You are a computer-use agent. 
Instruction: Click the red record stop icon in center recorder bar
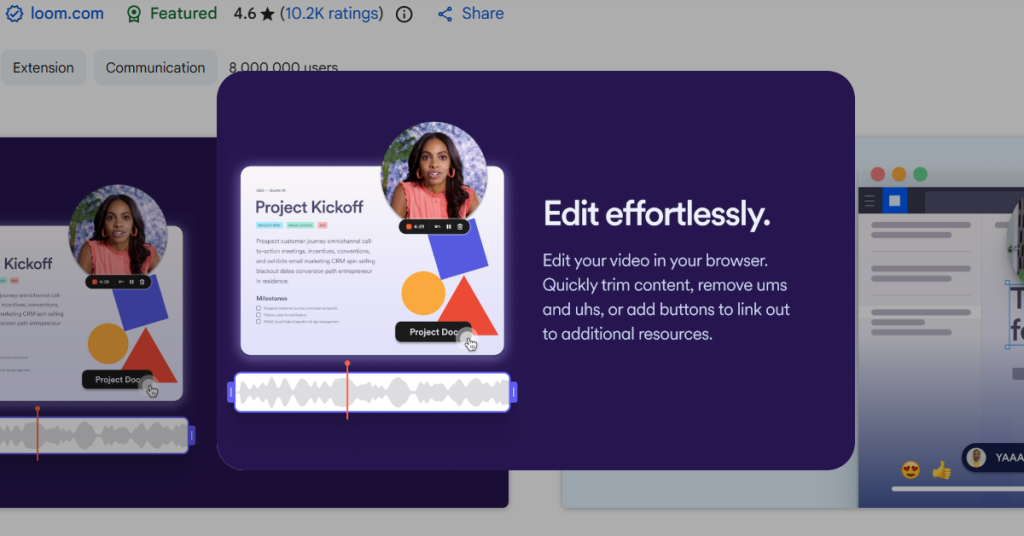(409, 226)
